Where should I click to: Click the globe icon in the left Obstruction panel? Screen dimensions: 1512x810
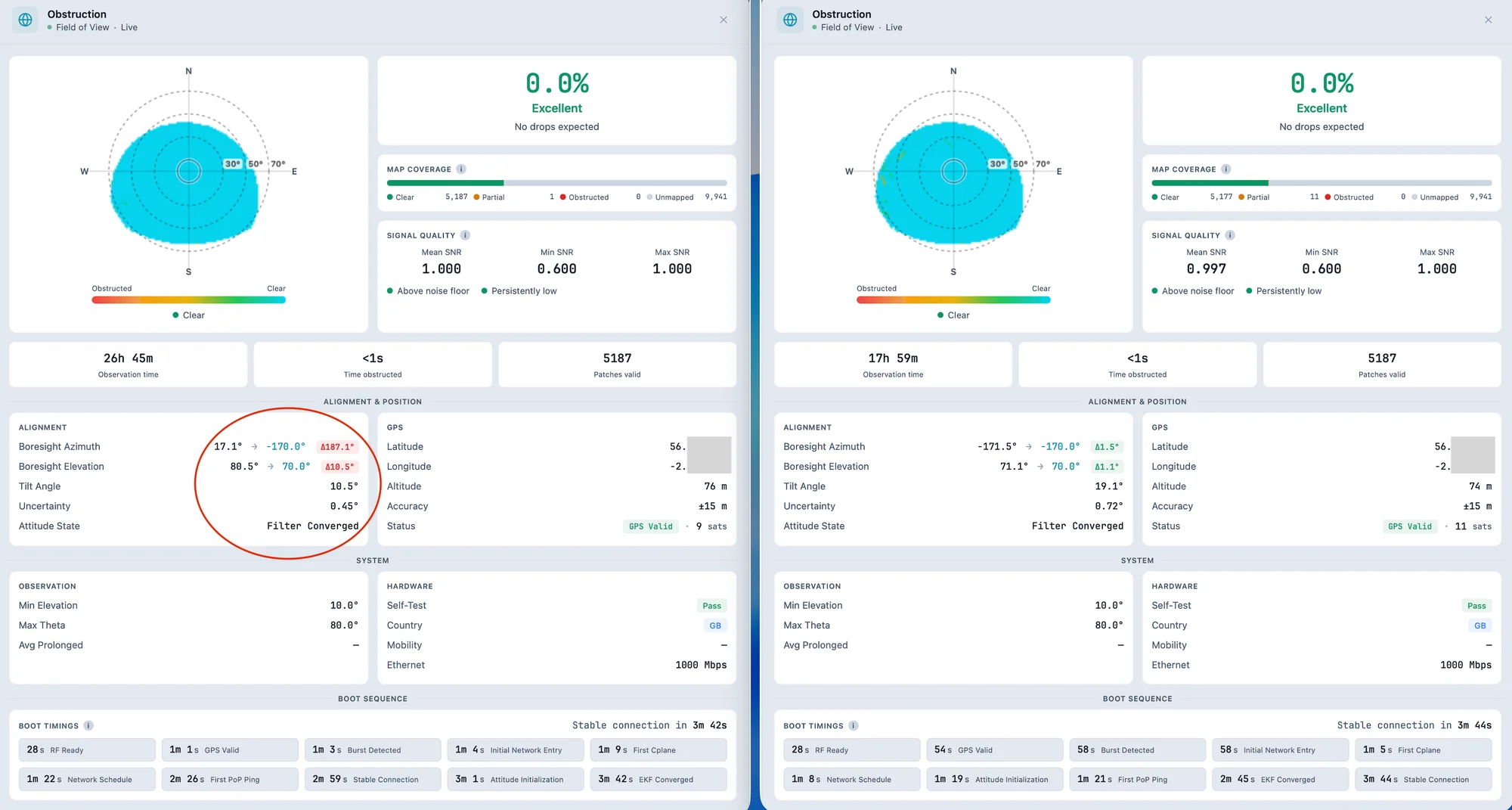click(x=25, y=20)
